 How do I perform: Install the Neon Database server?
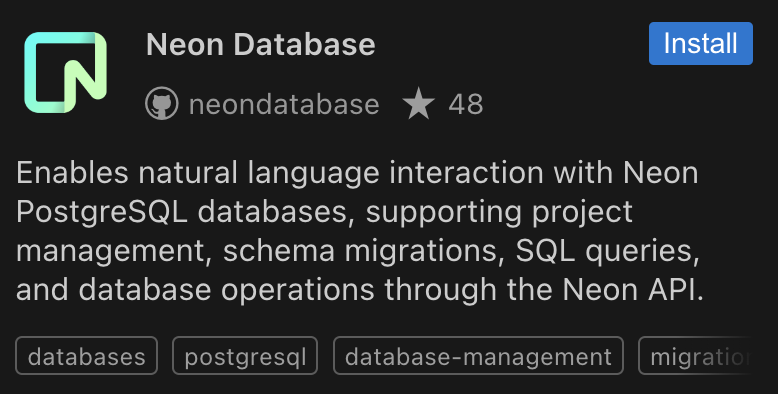(x=701, y=43)
